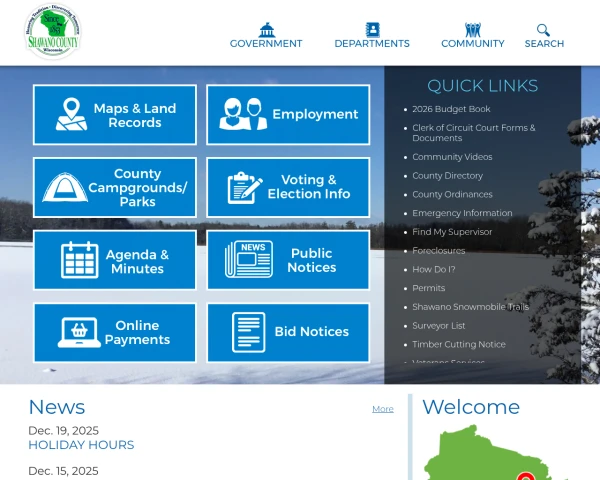Open County Directory quick link
The width and height of the screenshot is (600, 480).
pyautogui.click(x=447, y=176)
